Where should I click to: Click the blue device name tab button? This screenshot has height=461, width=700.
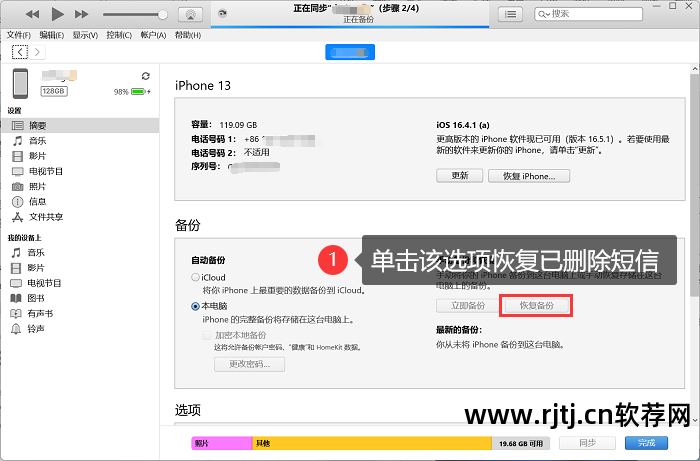[x=350, y=52]
